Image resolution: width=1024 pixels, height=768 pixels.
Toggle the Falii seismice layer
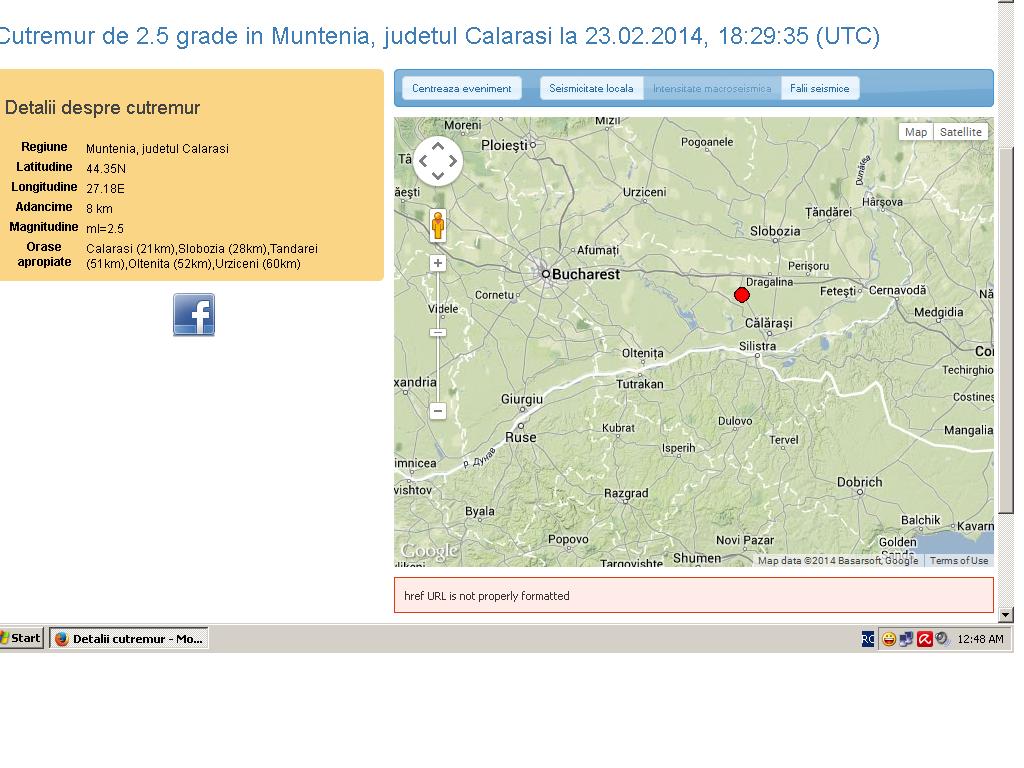click(x=819, y=89)
